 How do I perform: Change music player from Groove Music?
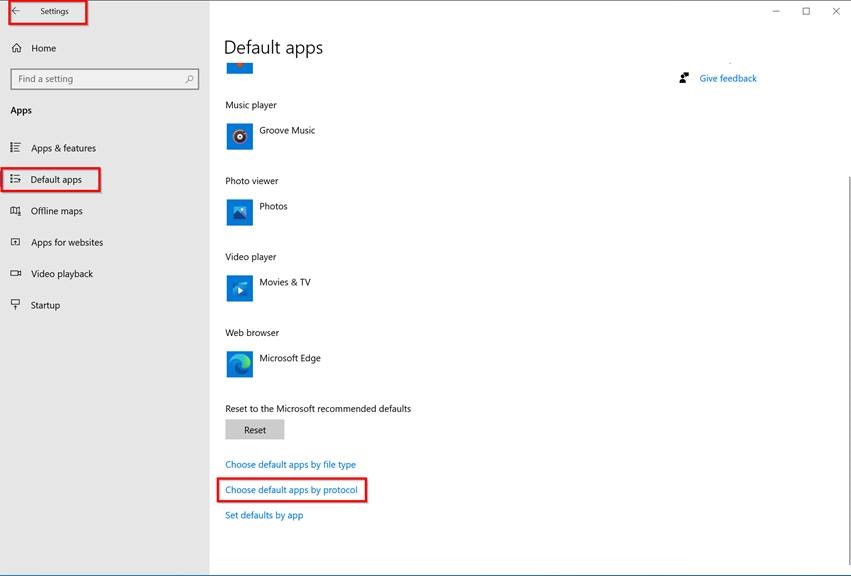point(287,130)
